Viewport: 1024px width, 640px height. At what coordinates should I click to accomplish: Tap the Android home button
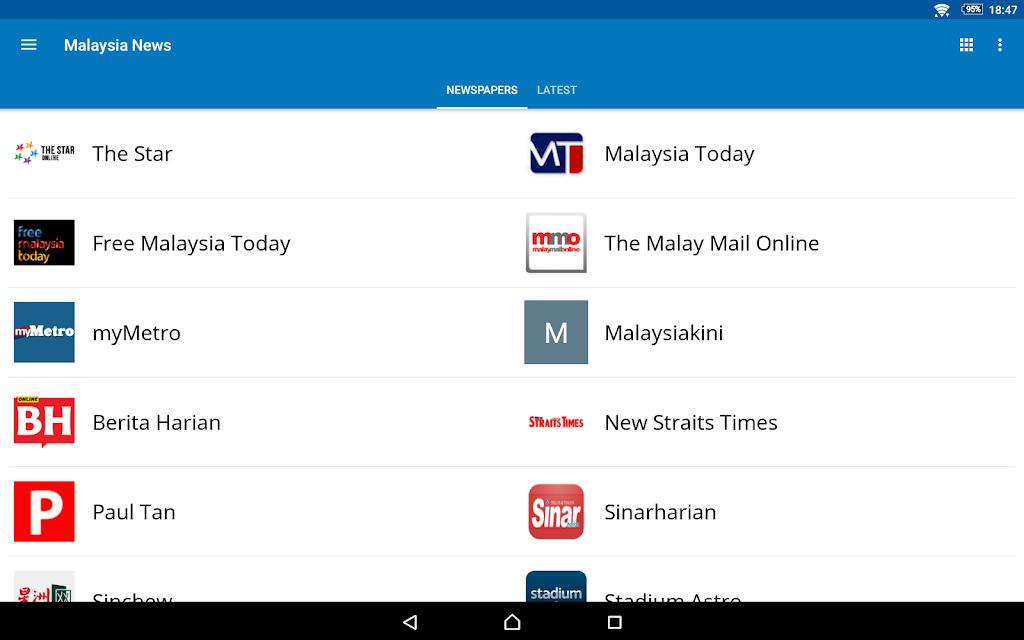tap(512, 622)
